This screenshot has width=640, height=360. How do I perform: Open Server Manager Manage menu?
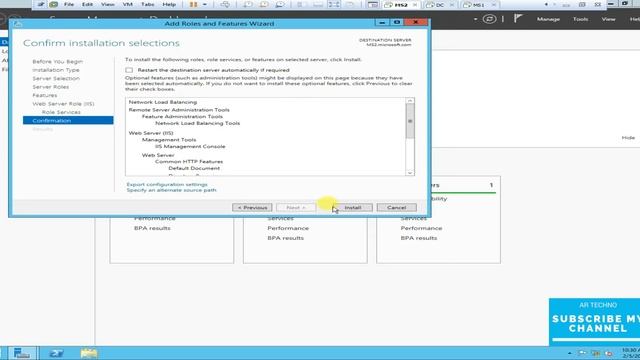(x=548, y=19)
